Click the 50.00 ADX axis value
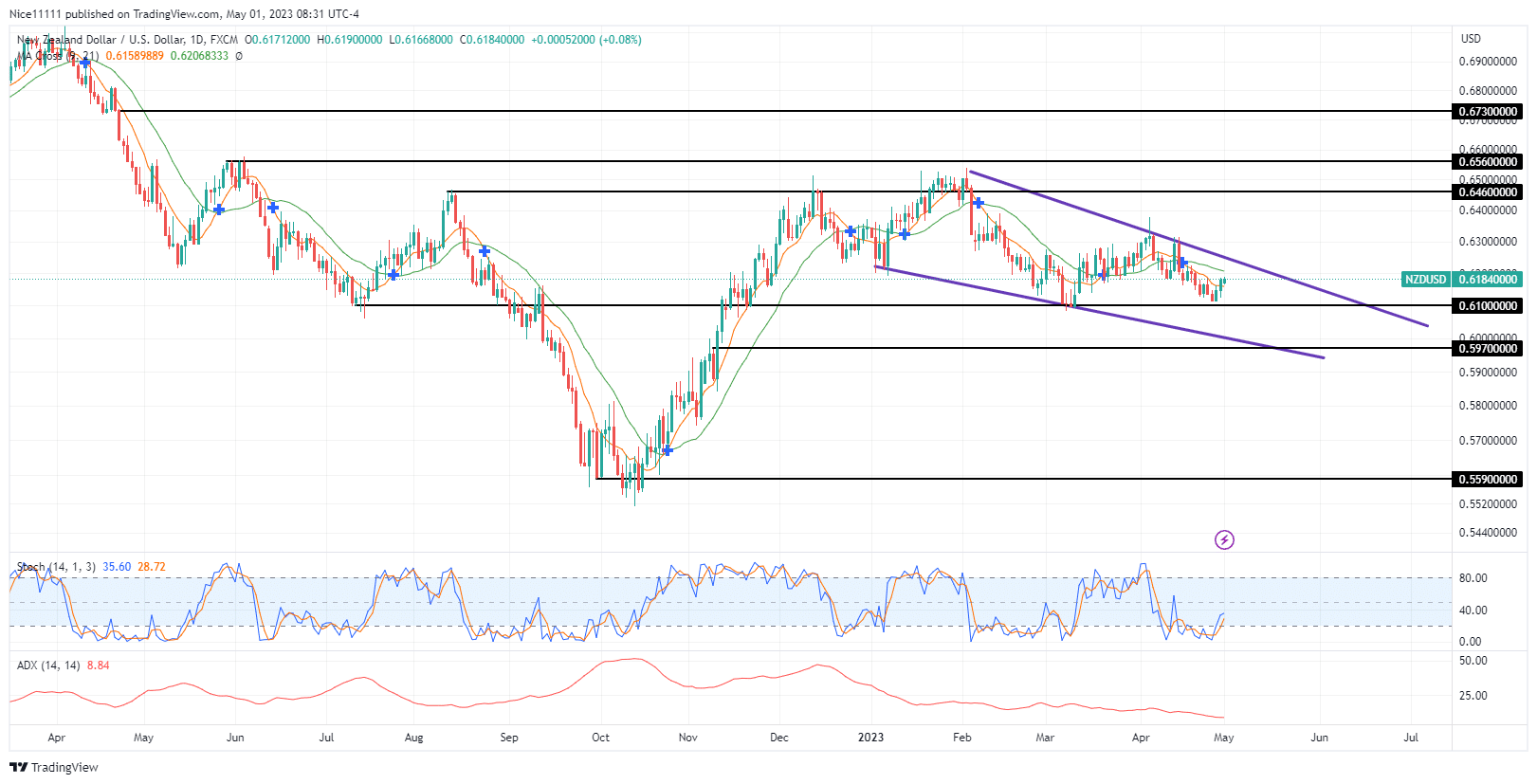This screenshot has width=1537, height=784. pyautogui.click(x=1473, y=661)
